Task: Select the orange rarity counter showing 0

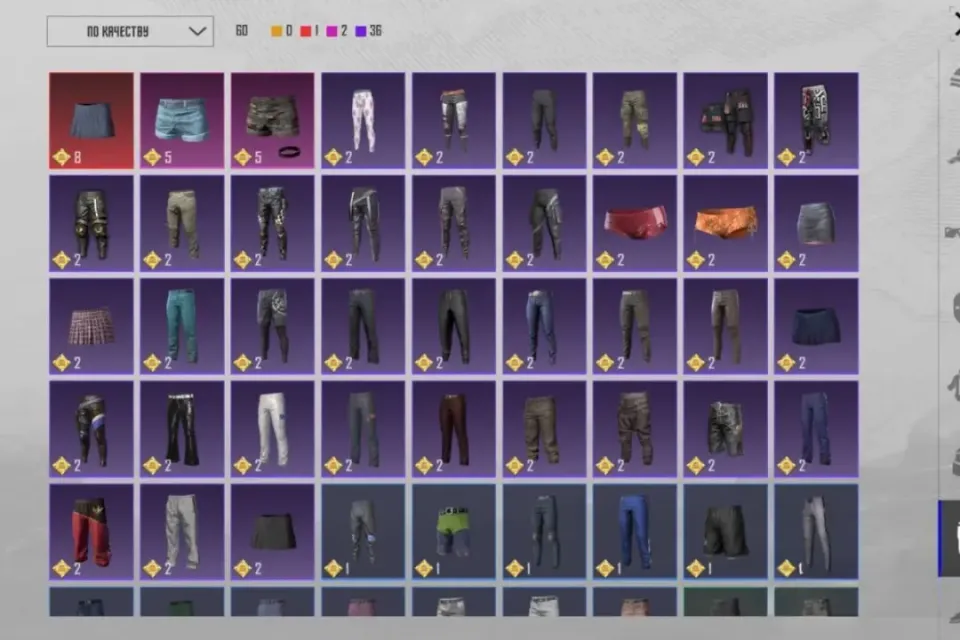Action: coord(282,31)
